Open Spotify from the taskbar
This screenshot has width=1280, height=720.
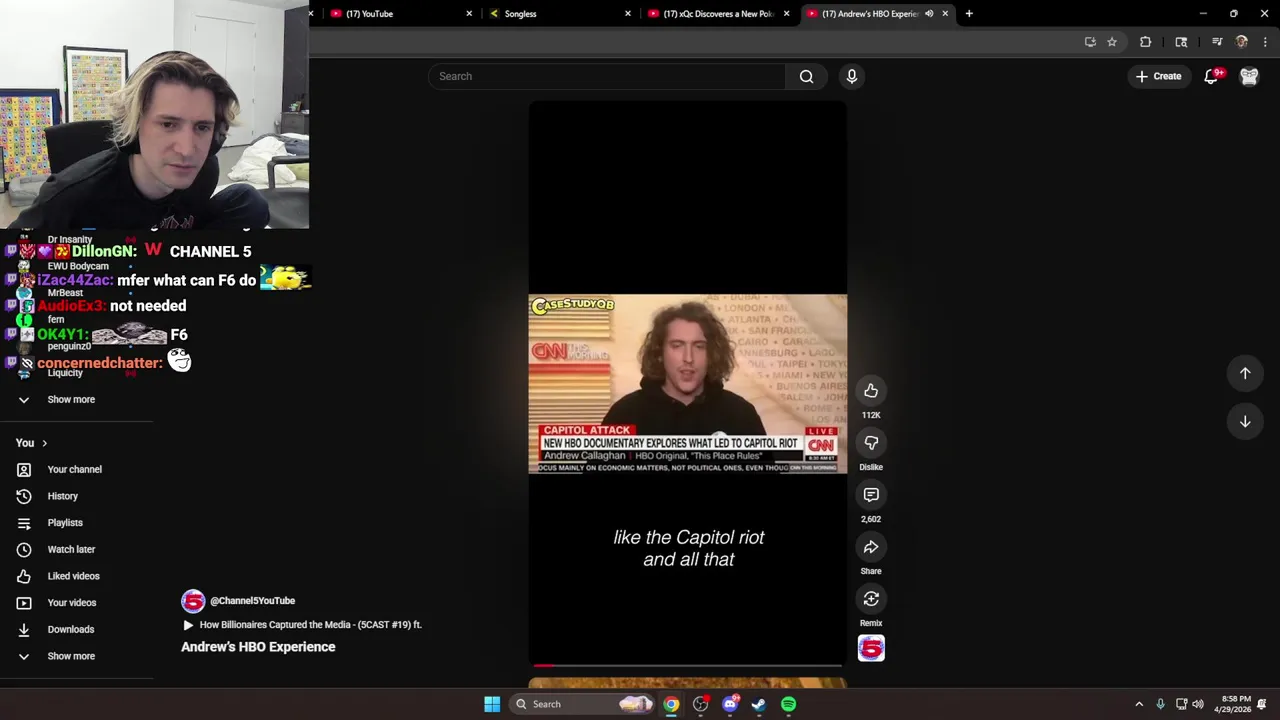[789, 704]
